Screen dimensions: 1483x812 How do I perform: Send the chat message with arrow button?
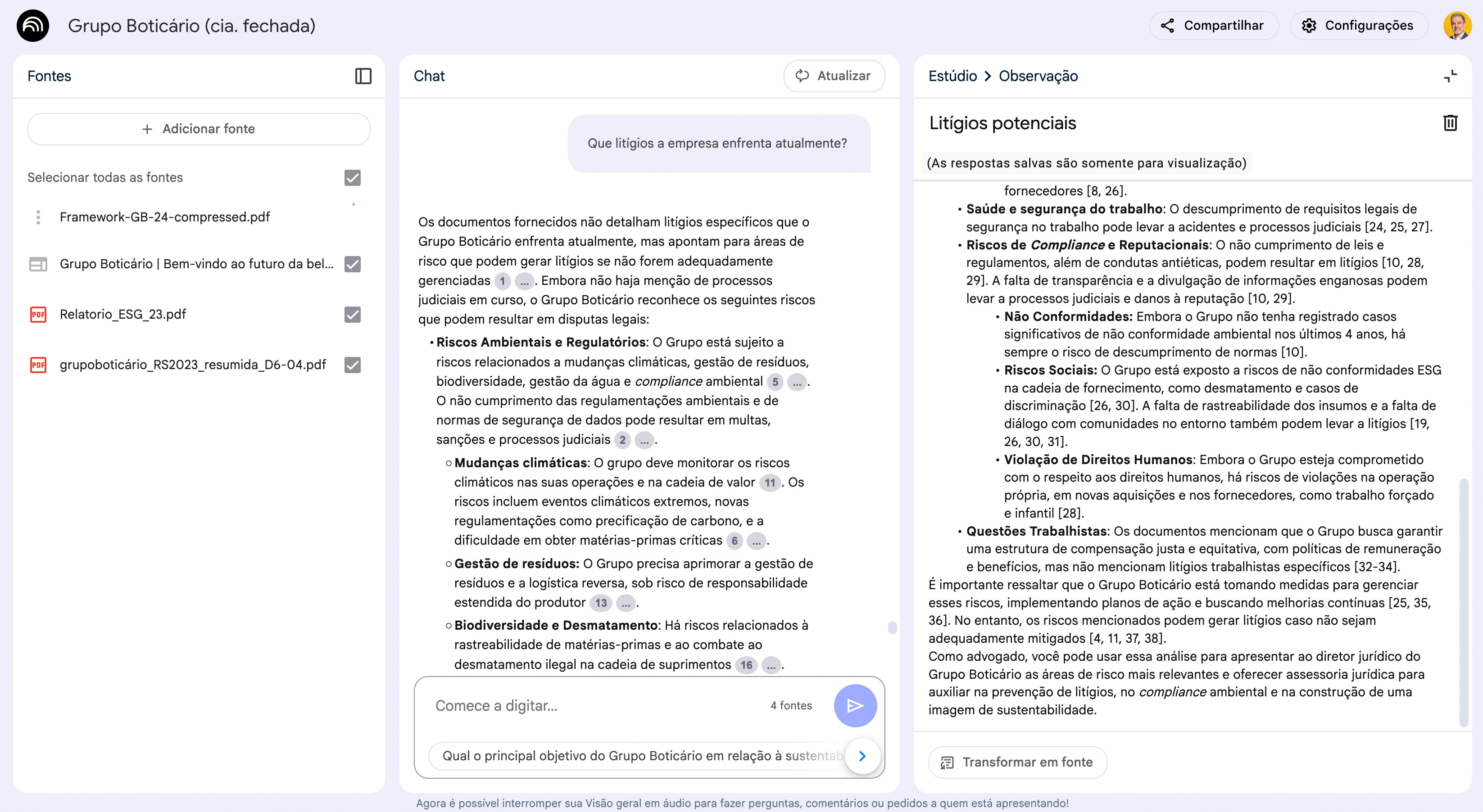[x=855, y=705]
